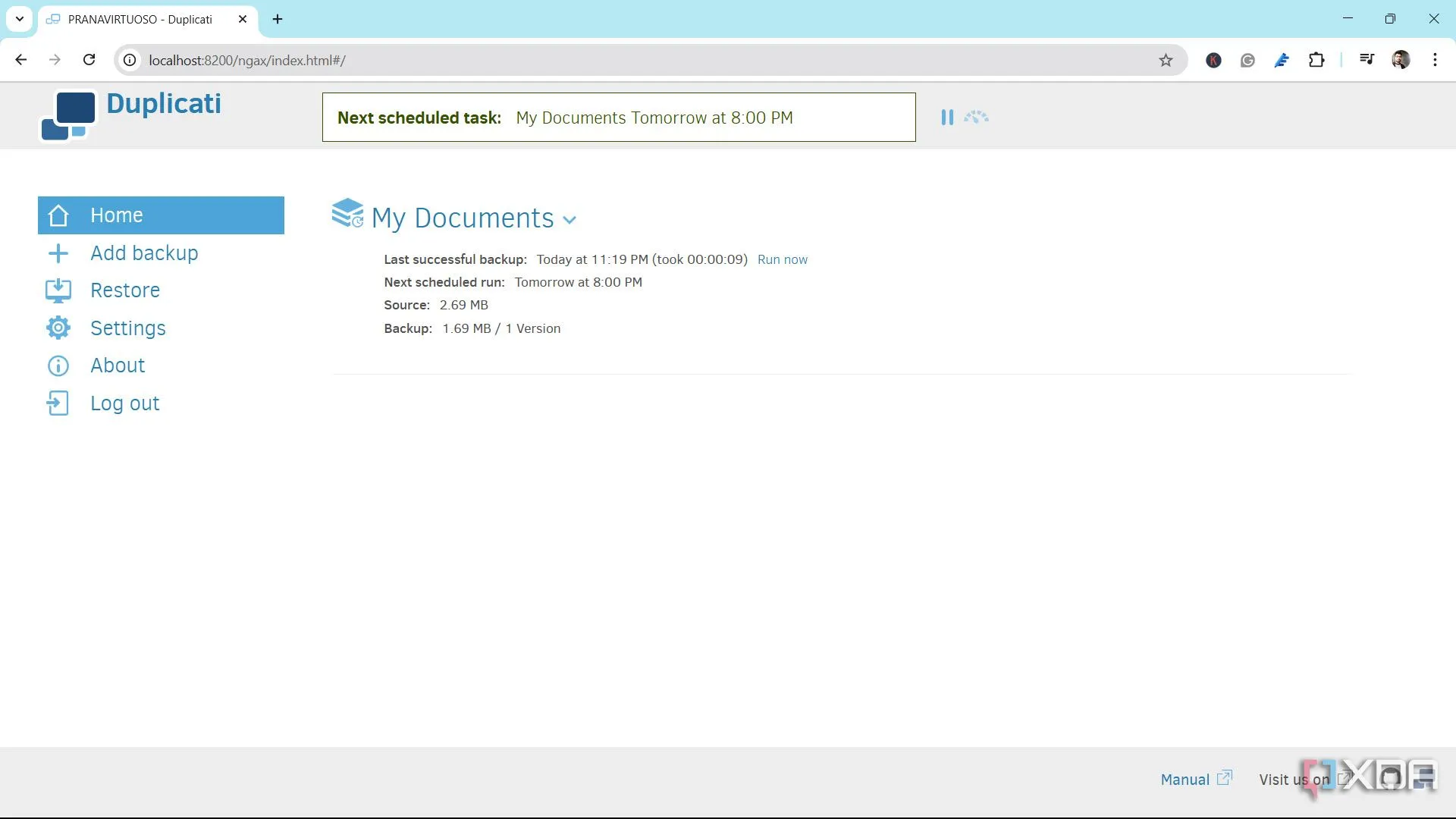
Task: Open the Manual link
Action: (x=1185, y=780)
